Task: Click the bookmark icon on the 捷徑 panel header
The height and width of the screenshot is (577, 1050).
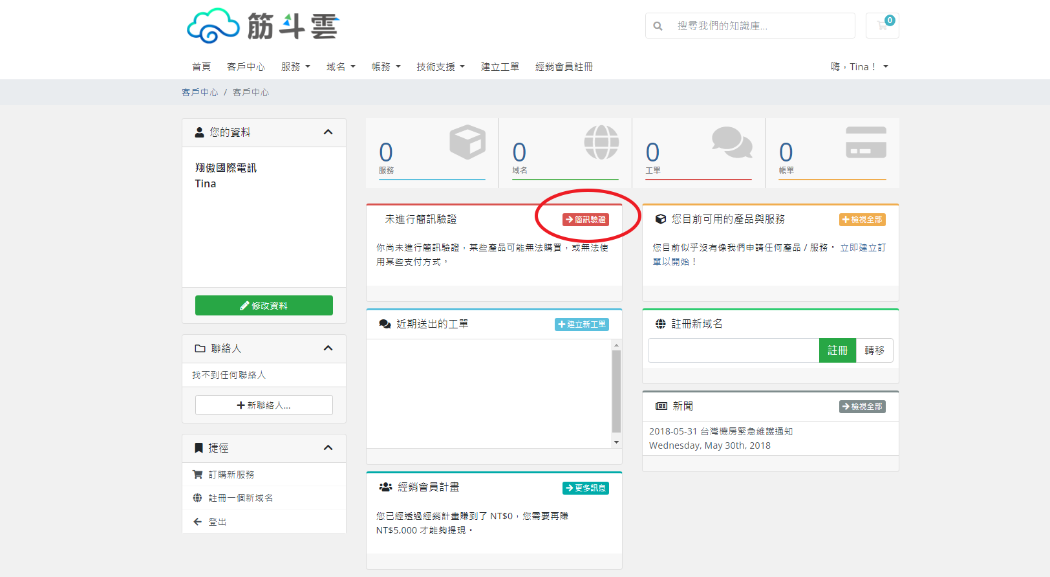Action: [197, 448]
